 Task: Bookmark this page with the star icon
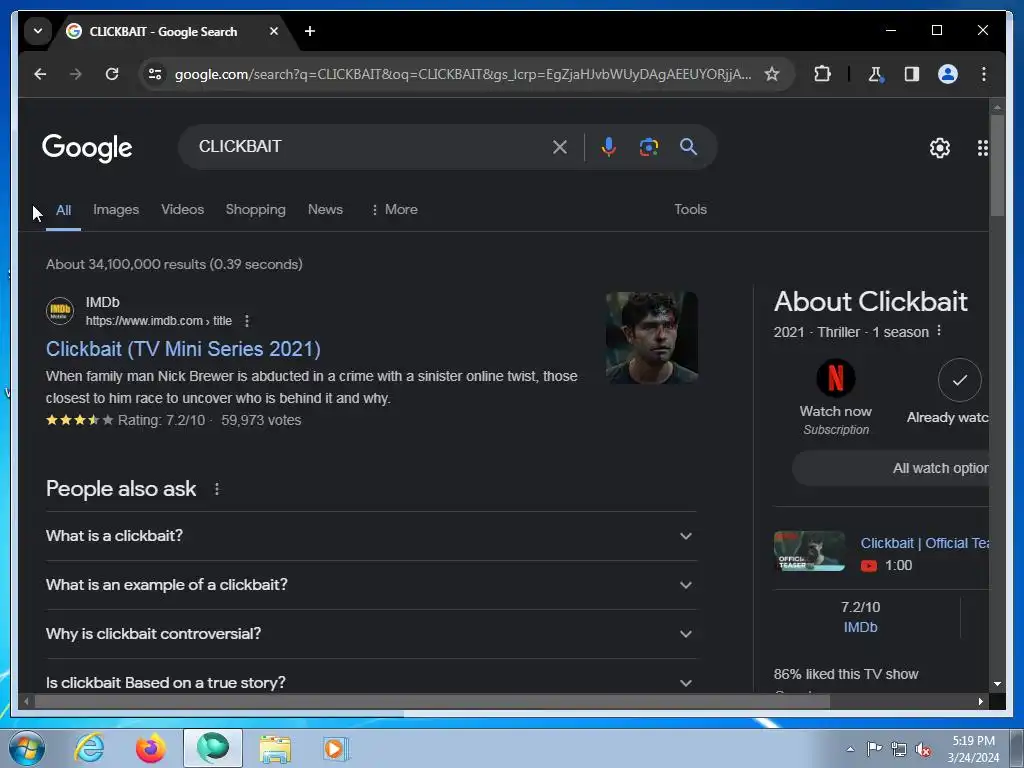tap(772, 74)
